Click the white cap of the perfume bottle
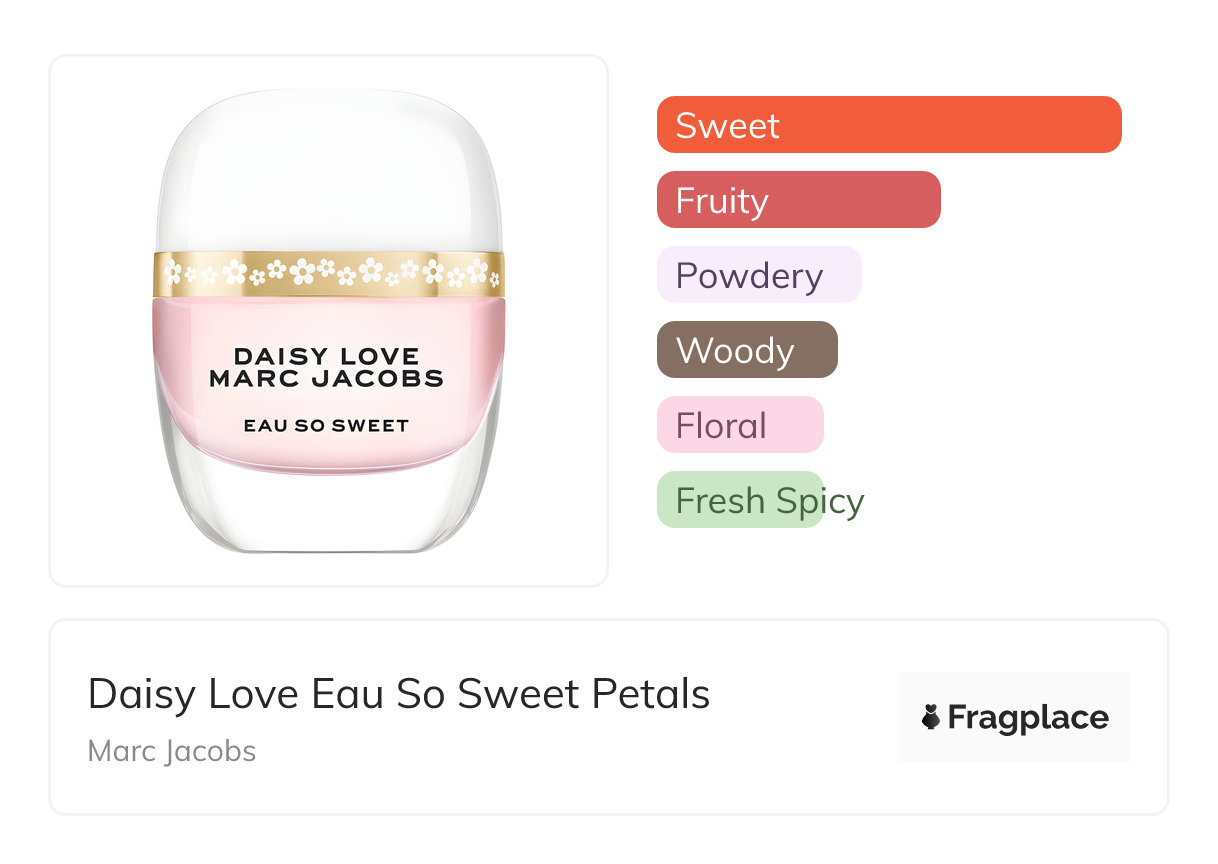The image size is (1218, 864). point(328,170)
